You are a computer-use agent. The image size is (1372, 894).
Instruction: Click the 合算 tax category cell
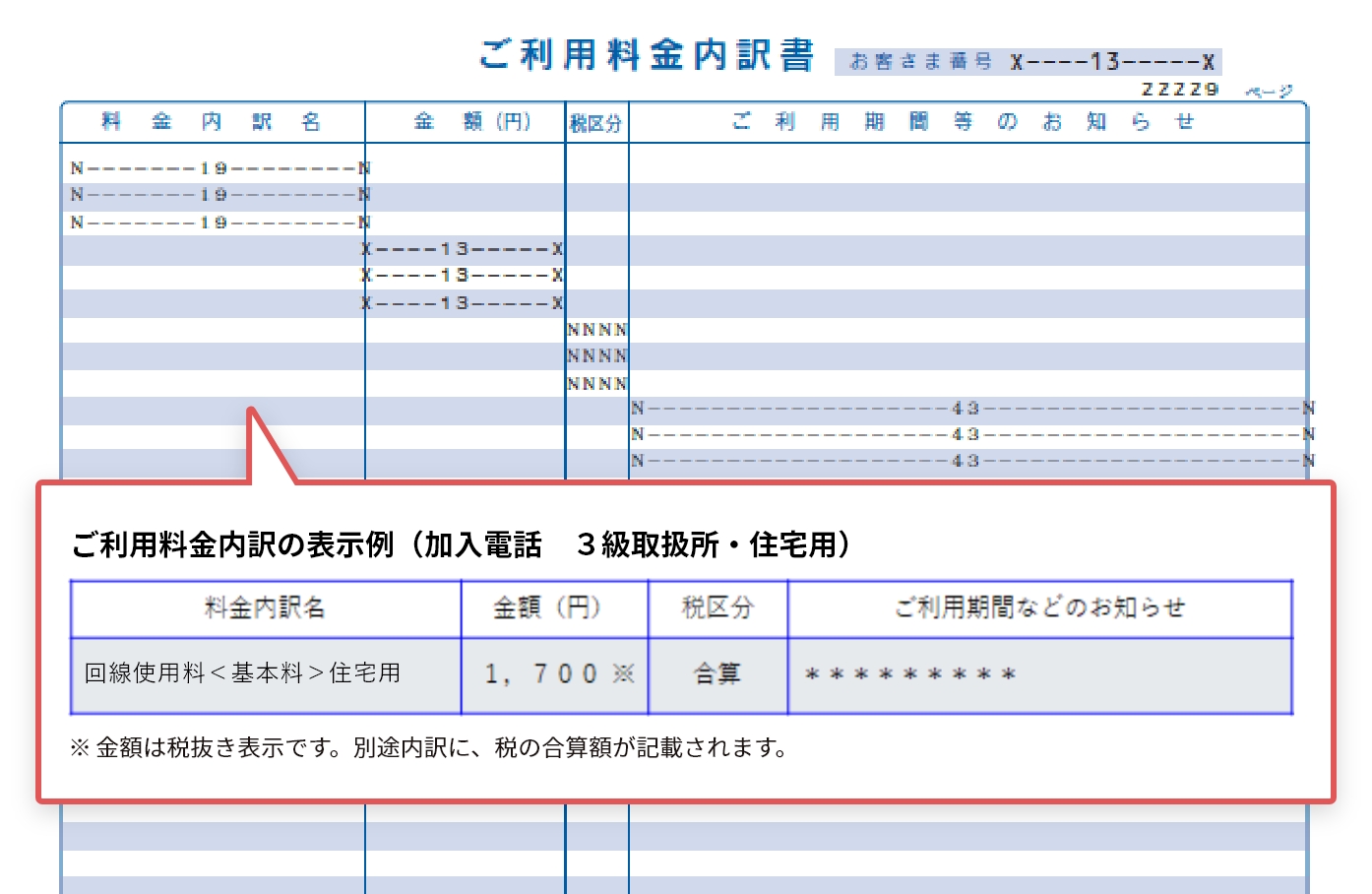pyautogui.click(x=717, y=674)
